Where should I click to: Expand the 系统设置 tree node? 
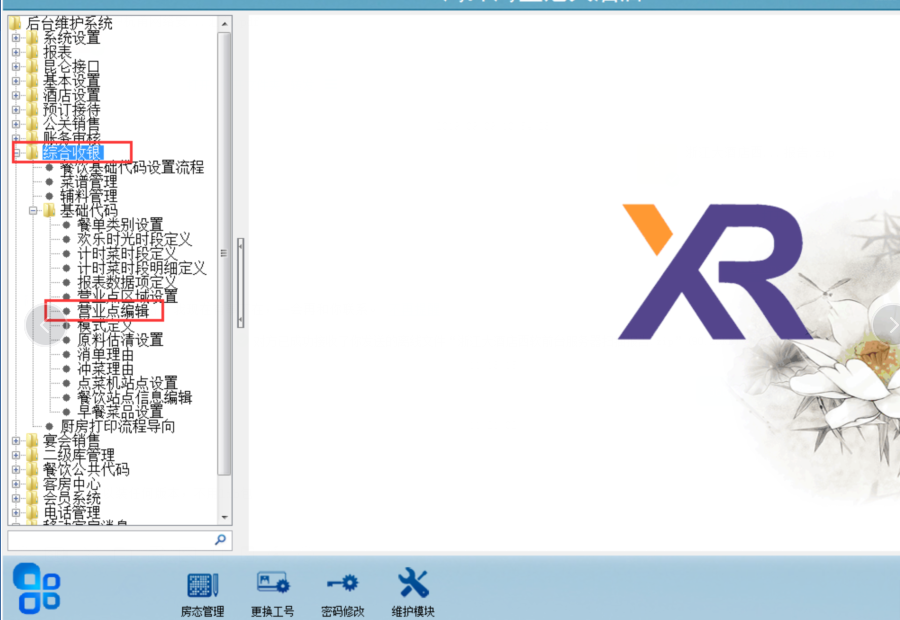pos(16,38)
